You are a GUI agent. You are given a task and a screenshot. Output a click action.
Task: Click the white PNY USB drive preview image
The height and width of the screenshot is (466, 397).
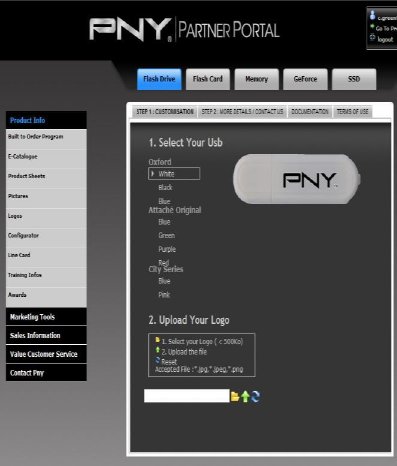297,179
